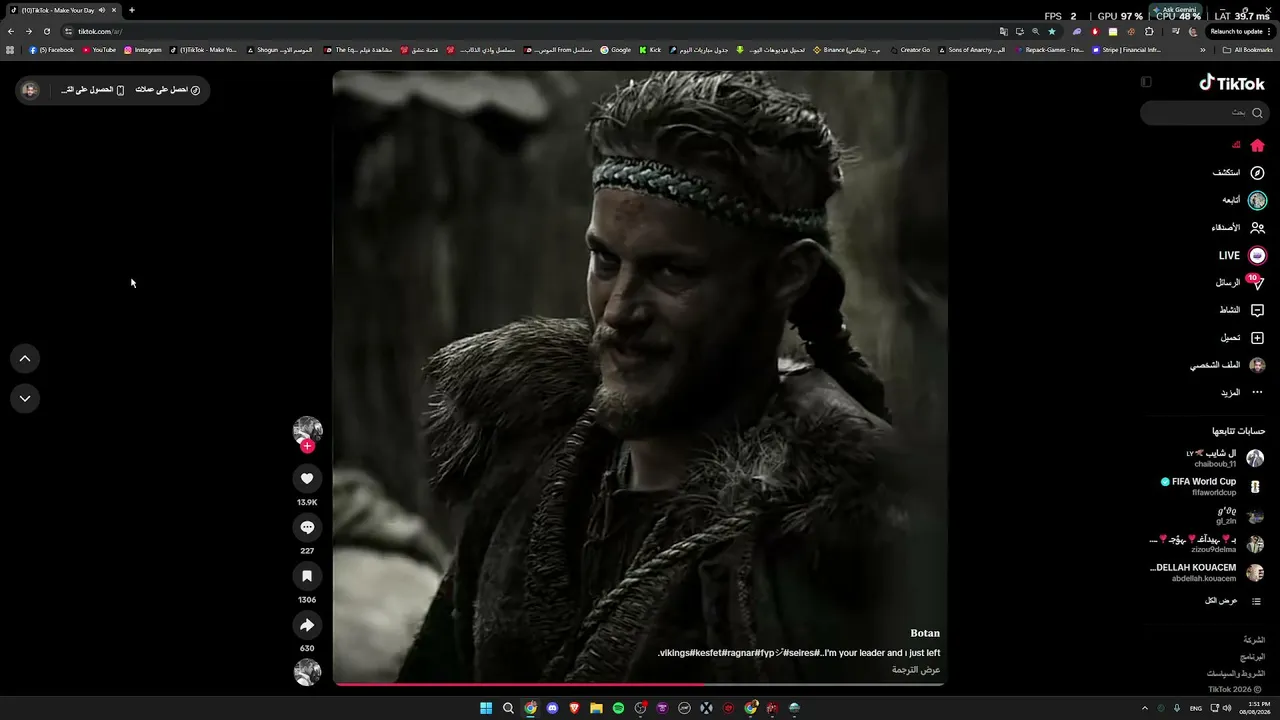Show the caption translation (عرض الترجمة)
Image resolution: width=1280 pixels, height=720 pixels.
point(916,670)
